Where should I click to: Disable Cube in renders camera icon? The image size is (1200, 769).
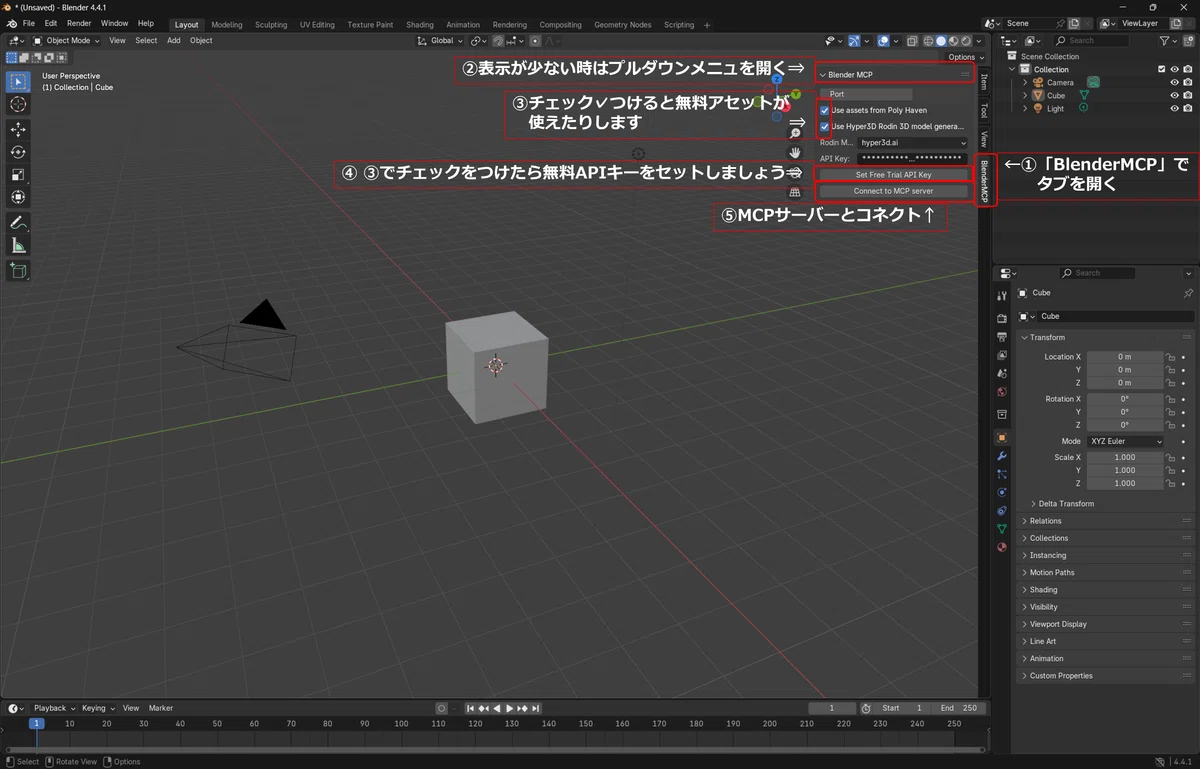point(1187,95)
